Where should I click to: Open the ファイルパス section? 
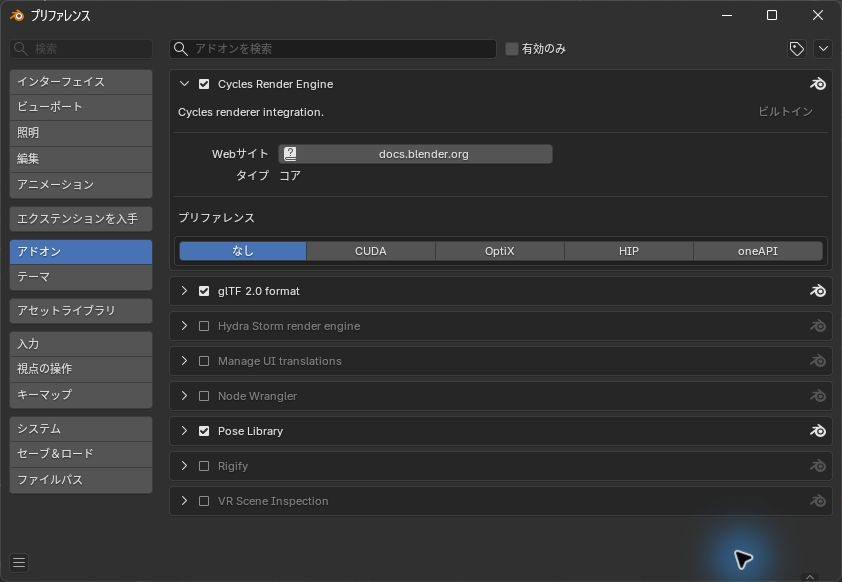coord(81,480)
